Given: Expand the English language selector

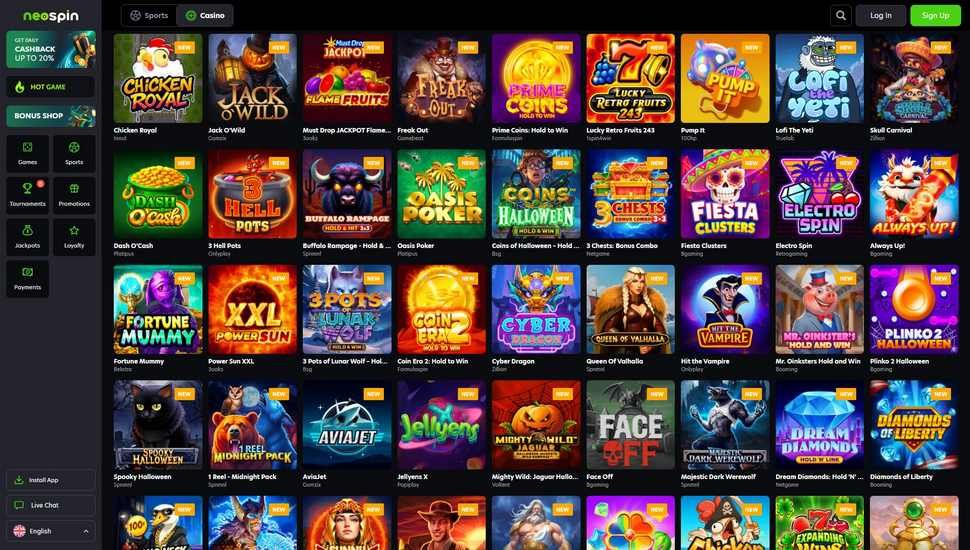Looking at the screenshot, I should [x=51, y=531].
